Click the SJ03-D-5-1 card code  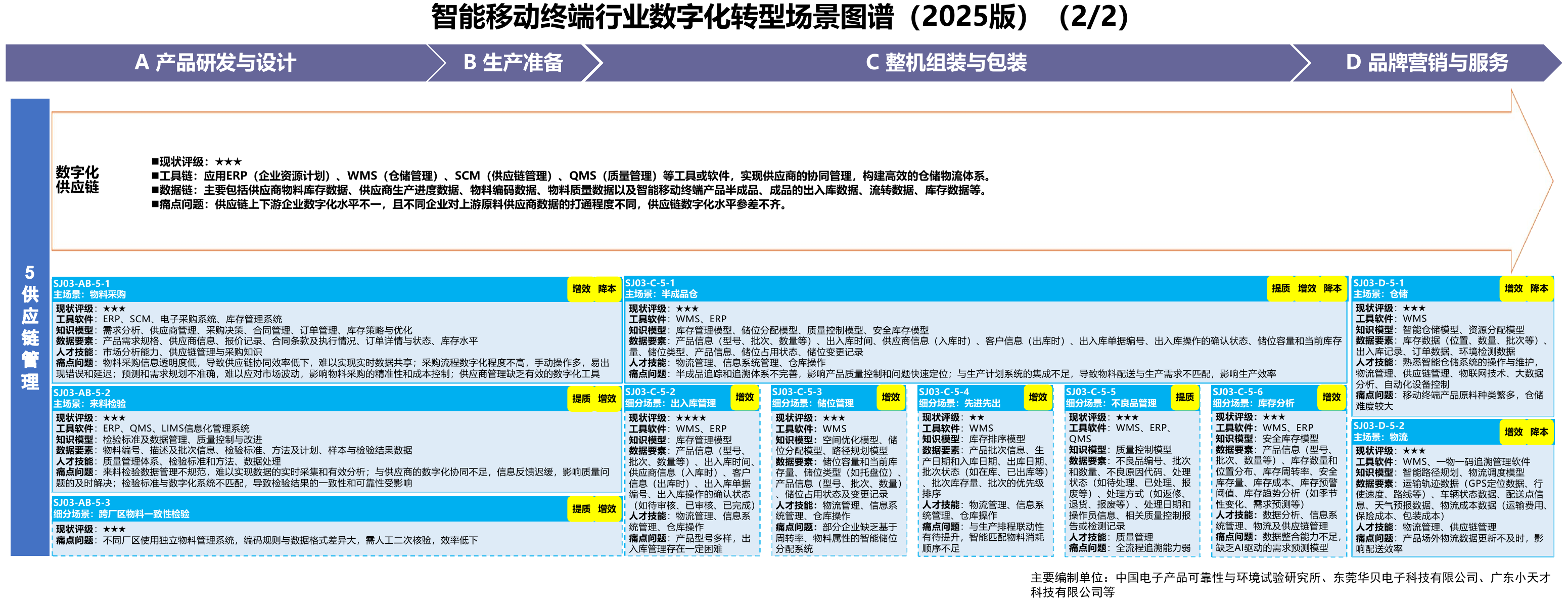click(x=1378, y=283)
